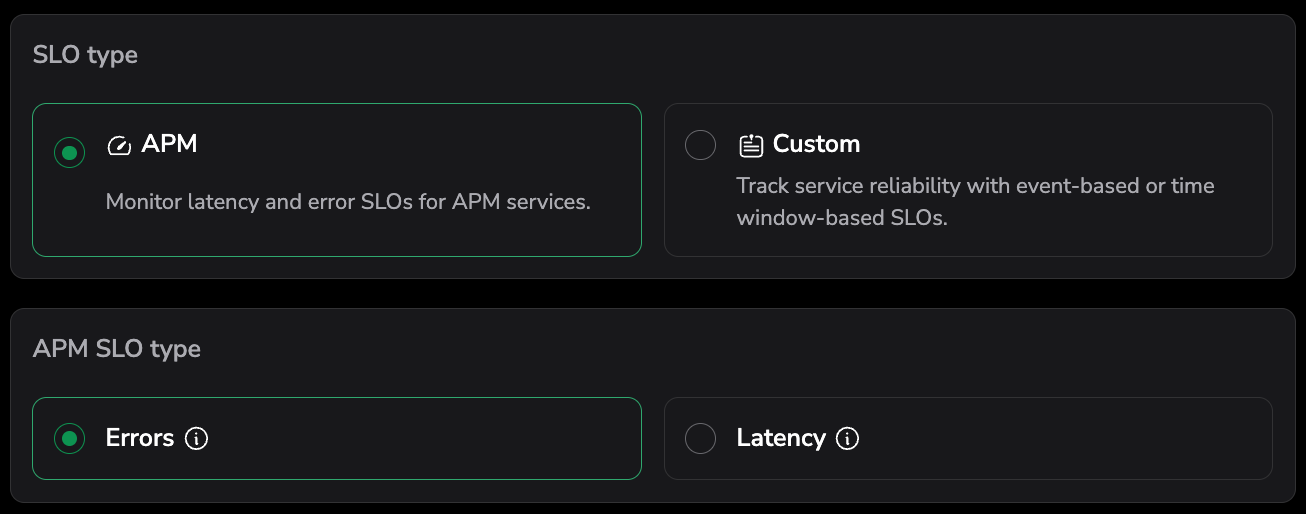1306x514 pixels.
Task: Click the Custom option title
Action: coord(816,144)
